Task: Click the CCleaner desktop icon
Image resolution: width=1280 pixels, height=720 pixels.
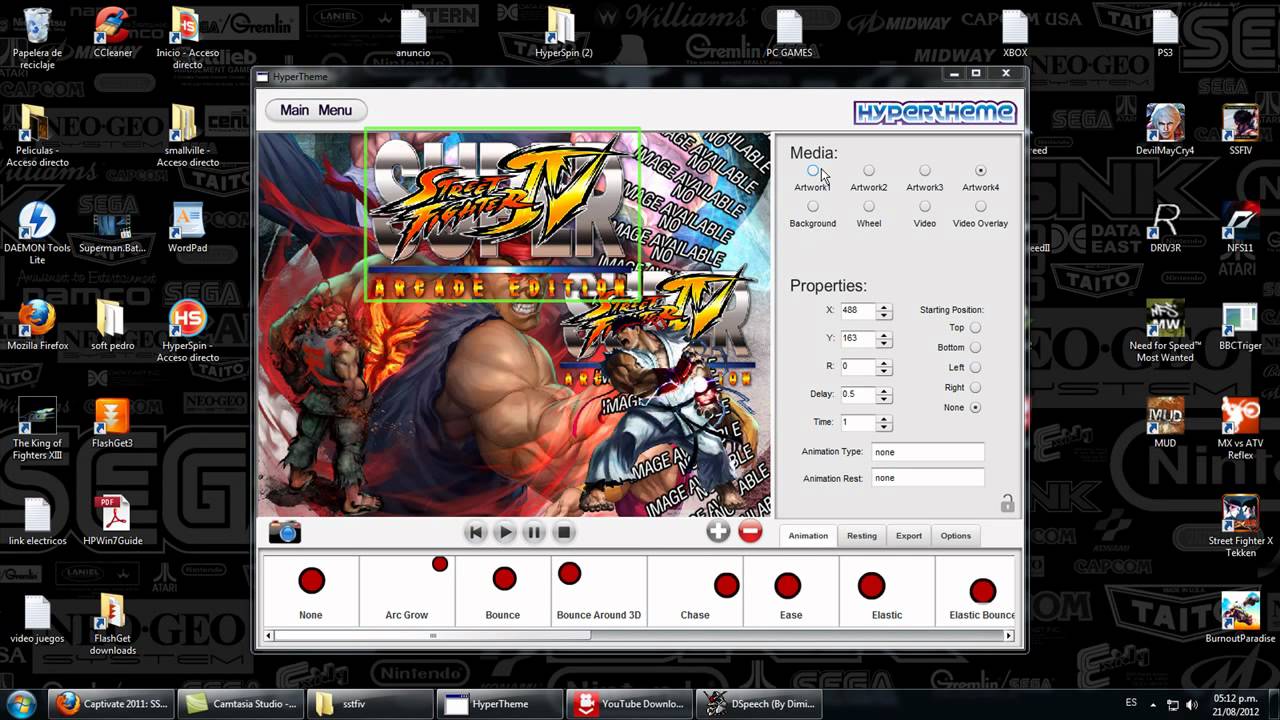Action: coord(112,33)
